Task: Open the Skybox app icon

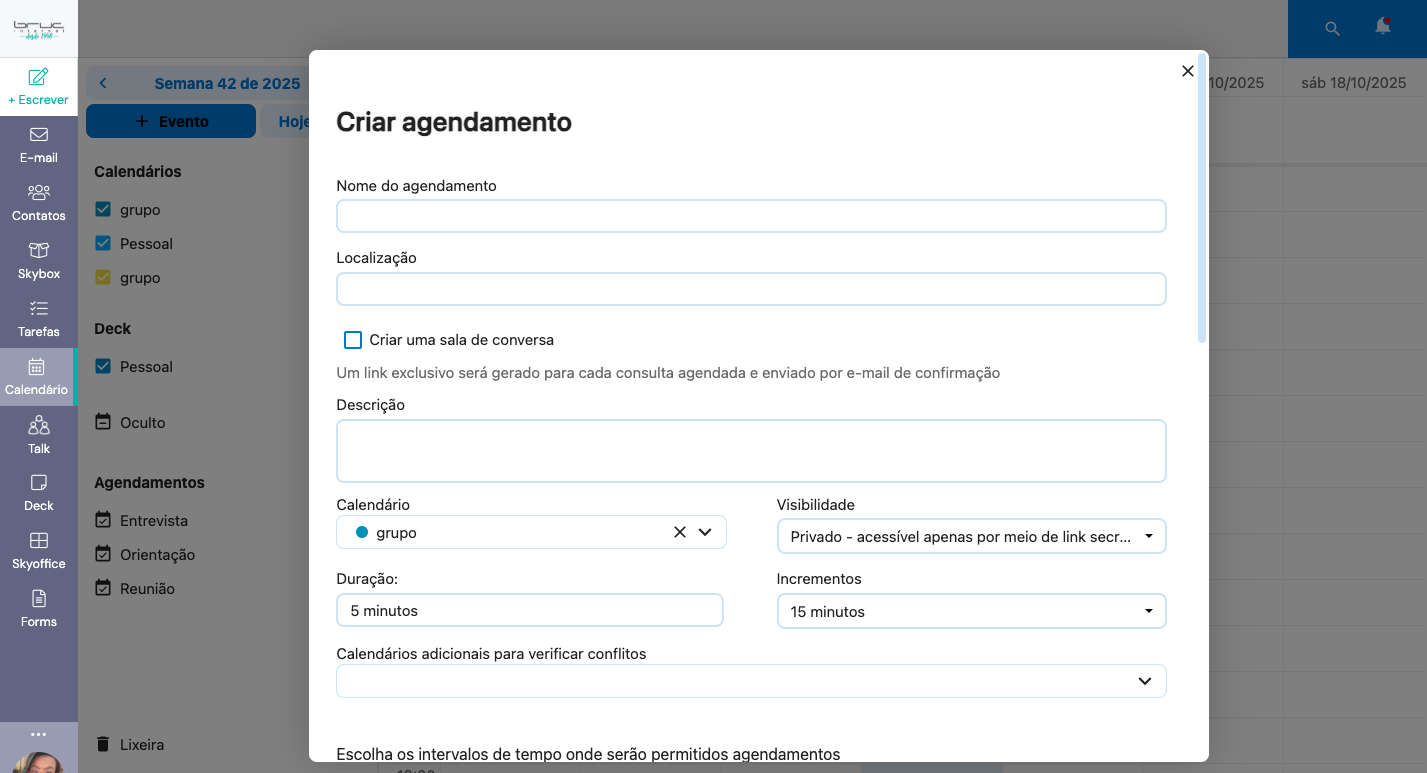Action: (x=38, y=261)
